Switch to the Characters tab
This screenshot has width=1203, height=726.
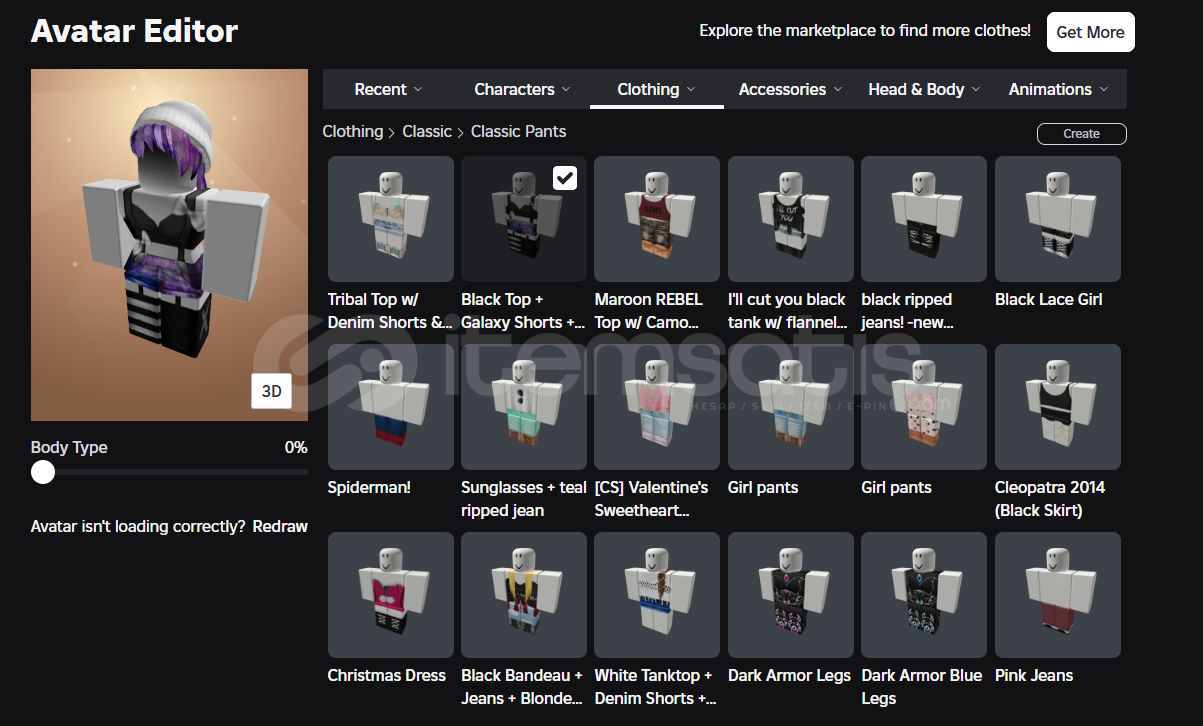[x=523, y=89]
